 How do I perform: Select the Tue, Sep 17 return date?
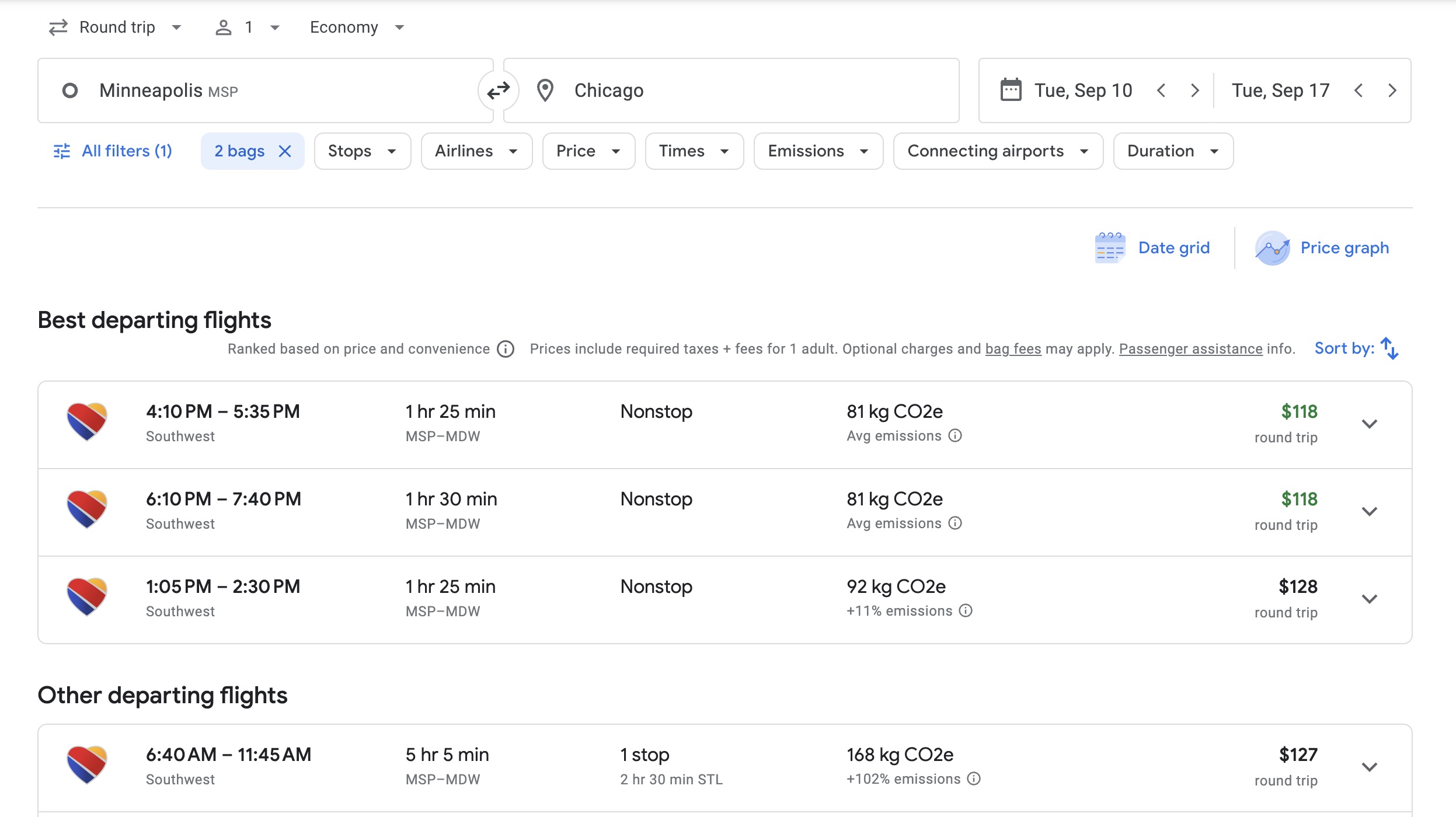[x=1280, y=90]
